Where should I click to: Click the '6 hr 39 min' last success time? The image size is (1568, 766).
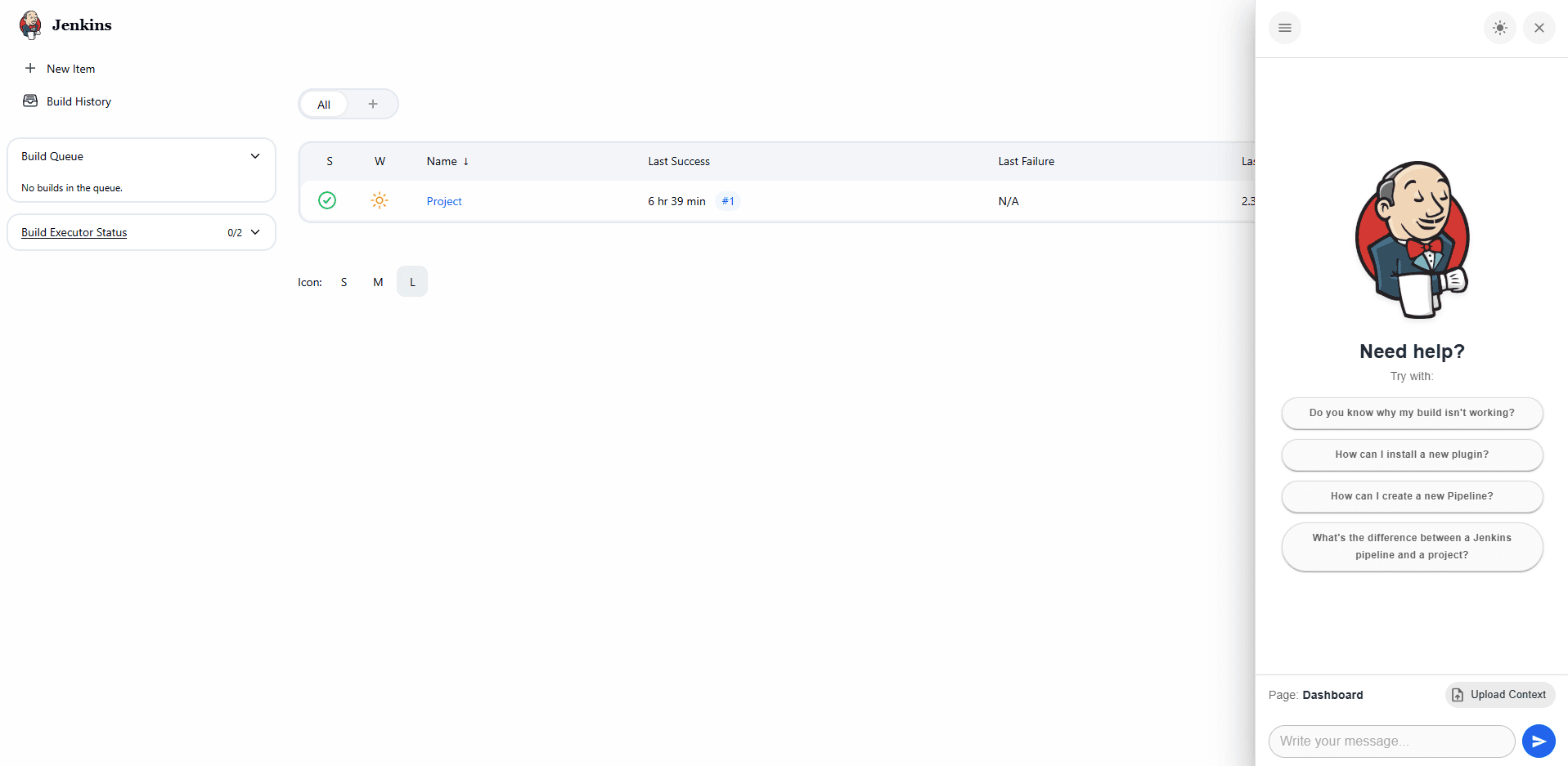point(676,201)
